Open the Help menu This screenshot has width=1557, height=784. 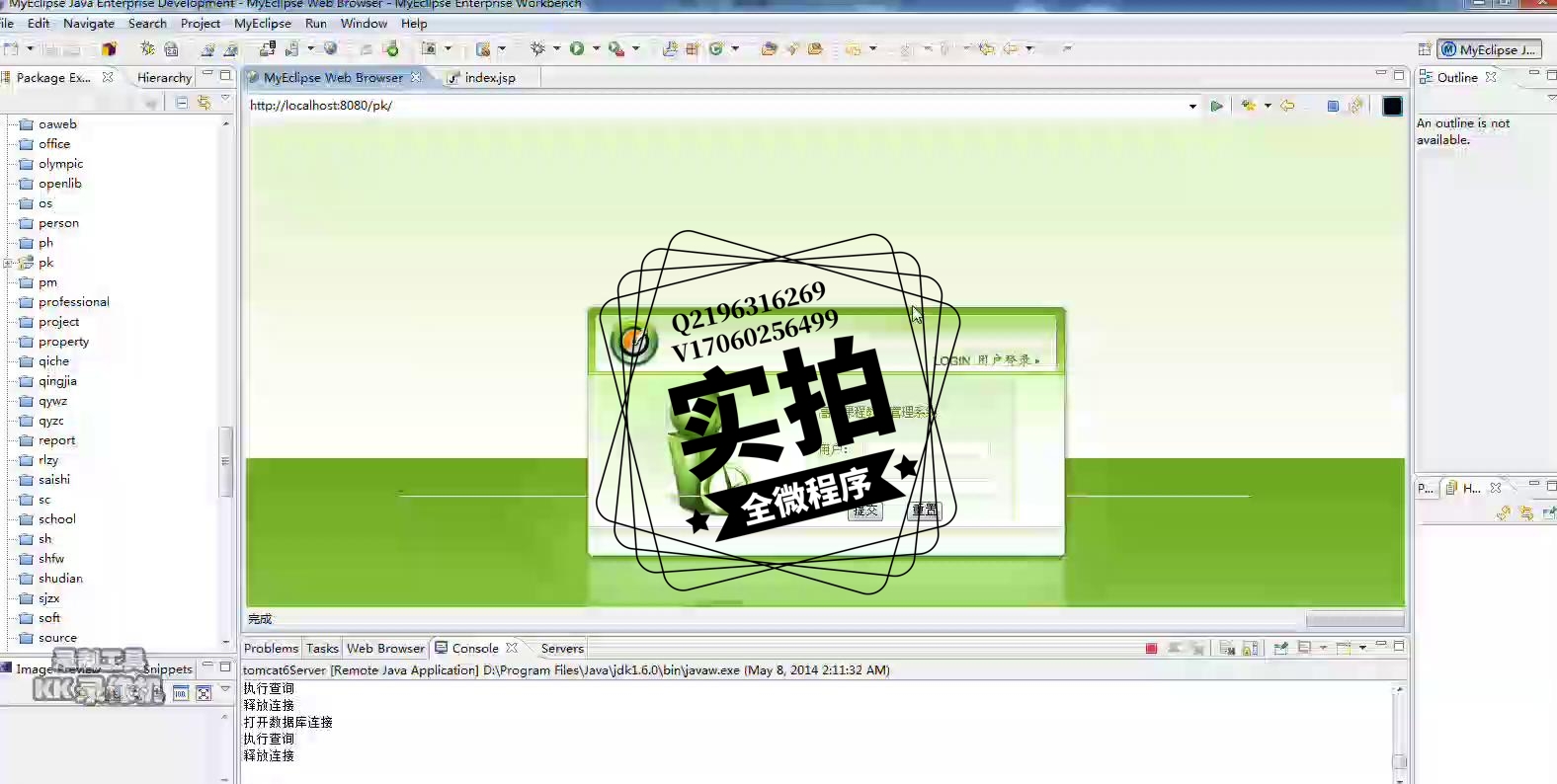tap(414, 24)
